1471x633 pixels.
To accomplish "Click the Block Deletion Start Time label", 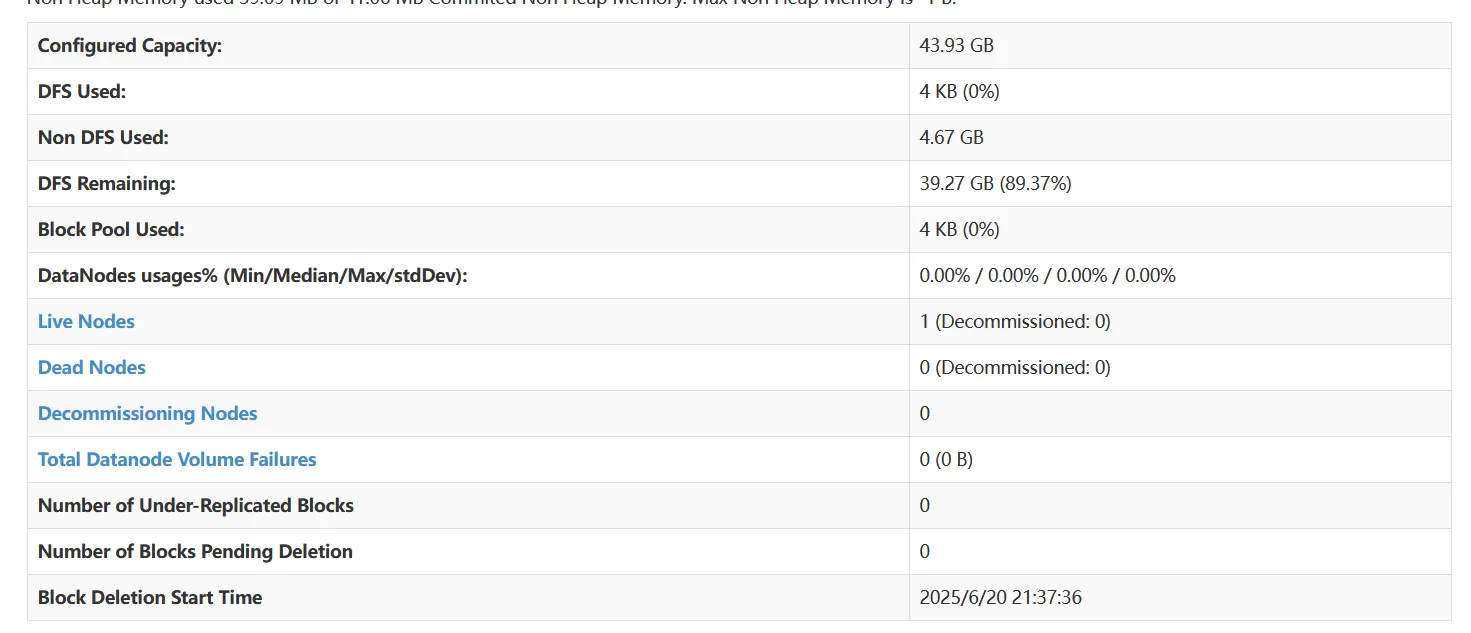I will (150, 597).
